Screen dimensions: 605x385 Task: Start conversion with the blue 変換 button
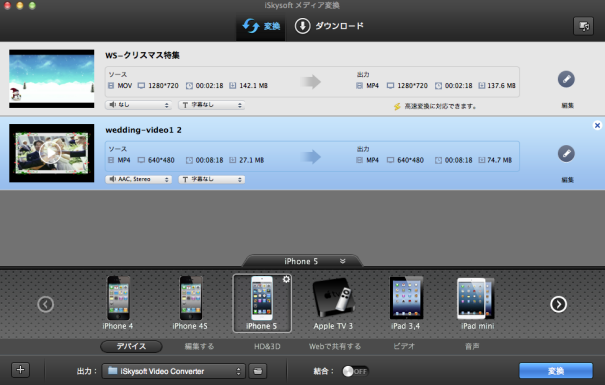(x=556, y=371)
